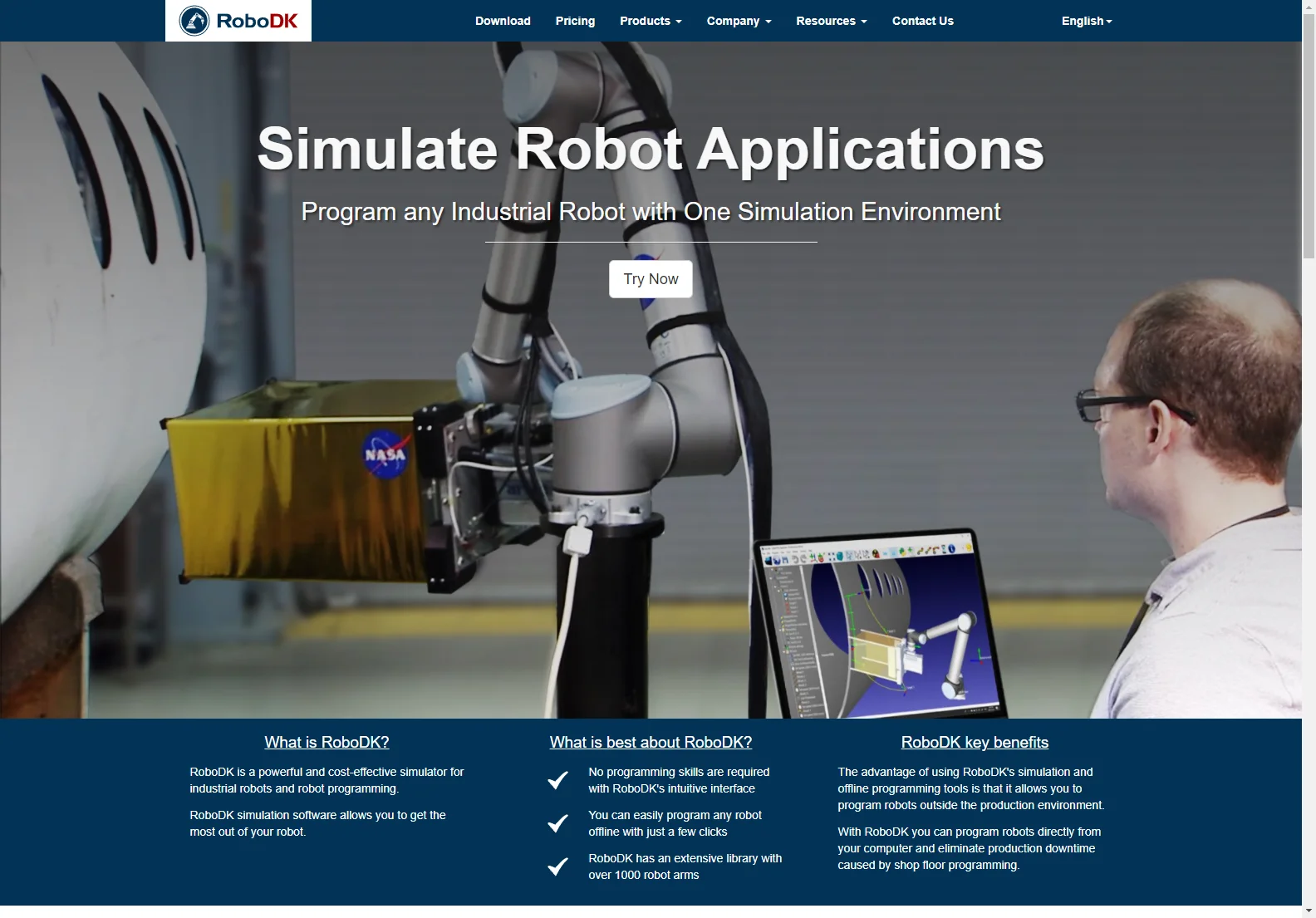Click the scrollbar down arrow
This screenshot has width=1316, height=918.
(x=1309, y=911)
